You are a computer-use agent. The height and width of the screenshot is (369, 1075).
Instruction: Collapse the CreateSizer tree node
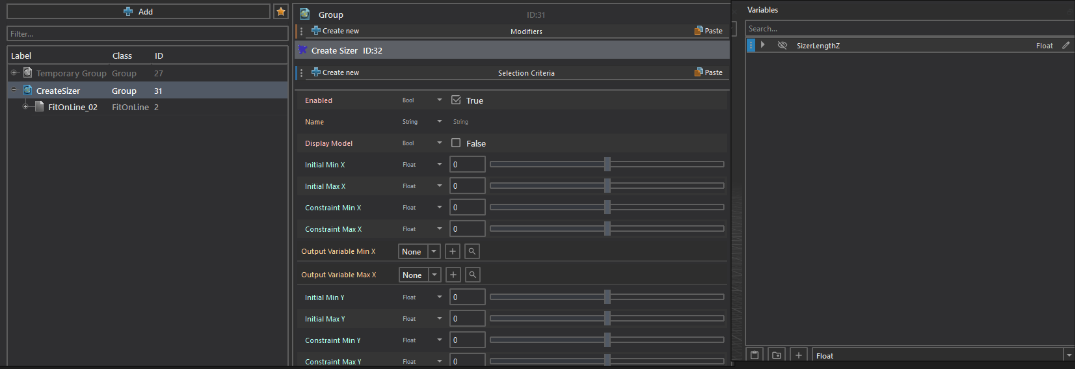click(x=14, y=91)
